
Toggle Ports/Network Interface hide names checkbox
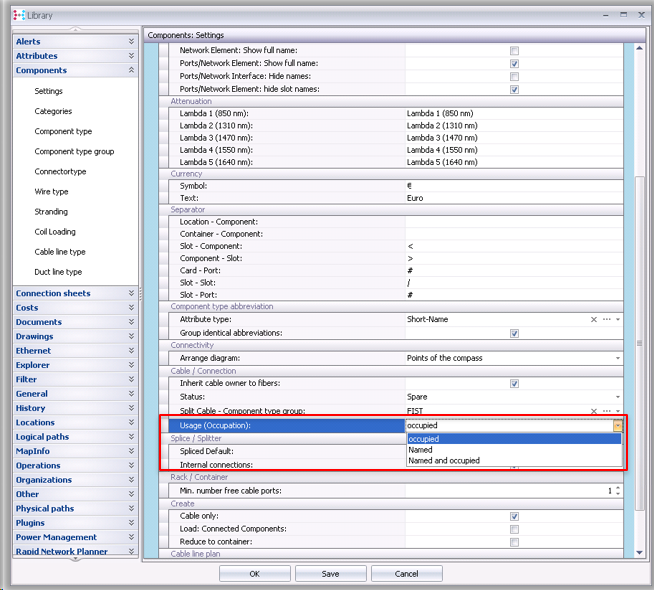[x=514, y=77]
